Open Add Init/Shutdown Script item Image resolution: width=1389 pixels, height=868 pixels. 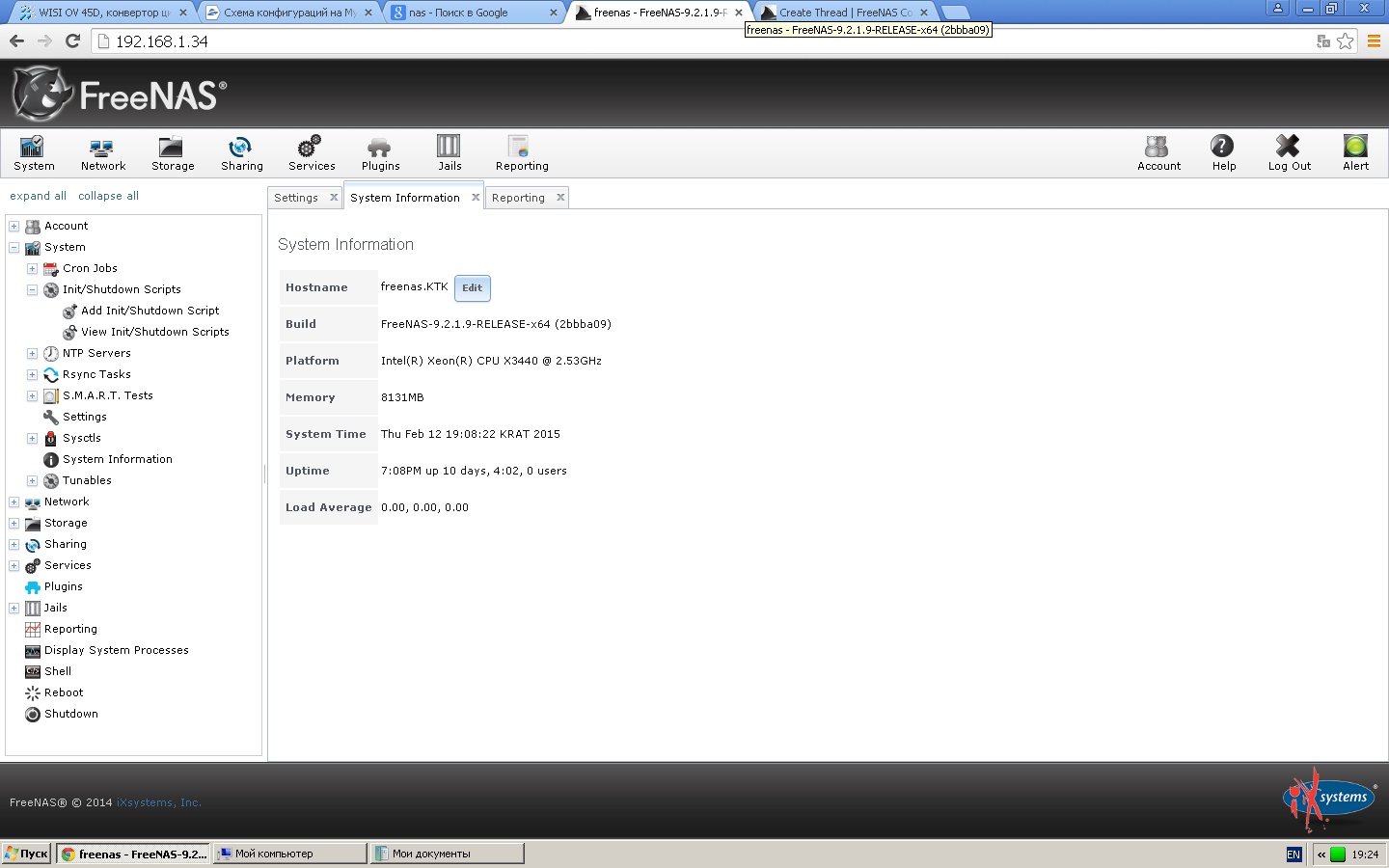(150, 311)
